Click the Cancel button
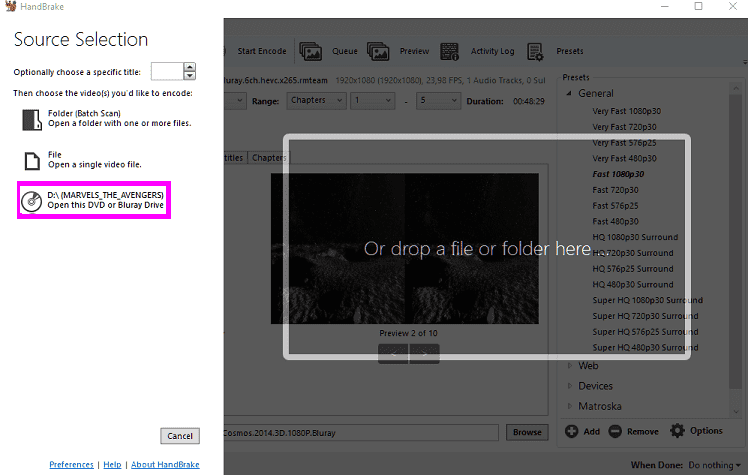The width and height of the screenshot is (748, 475). coord(180,436)
